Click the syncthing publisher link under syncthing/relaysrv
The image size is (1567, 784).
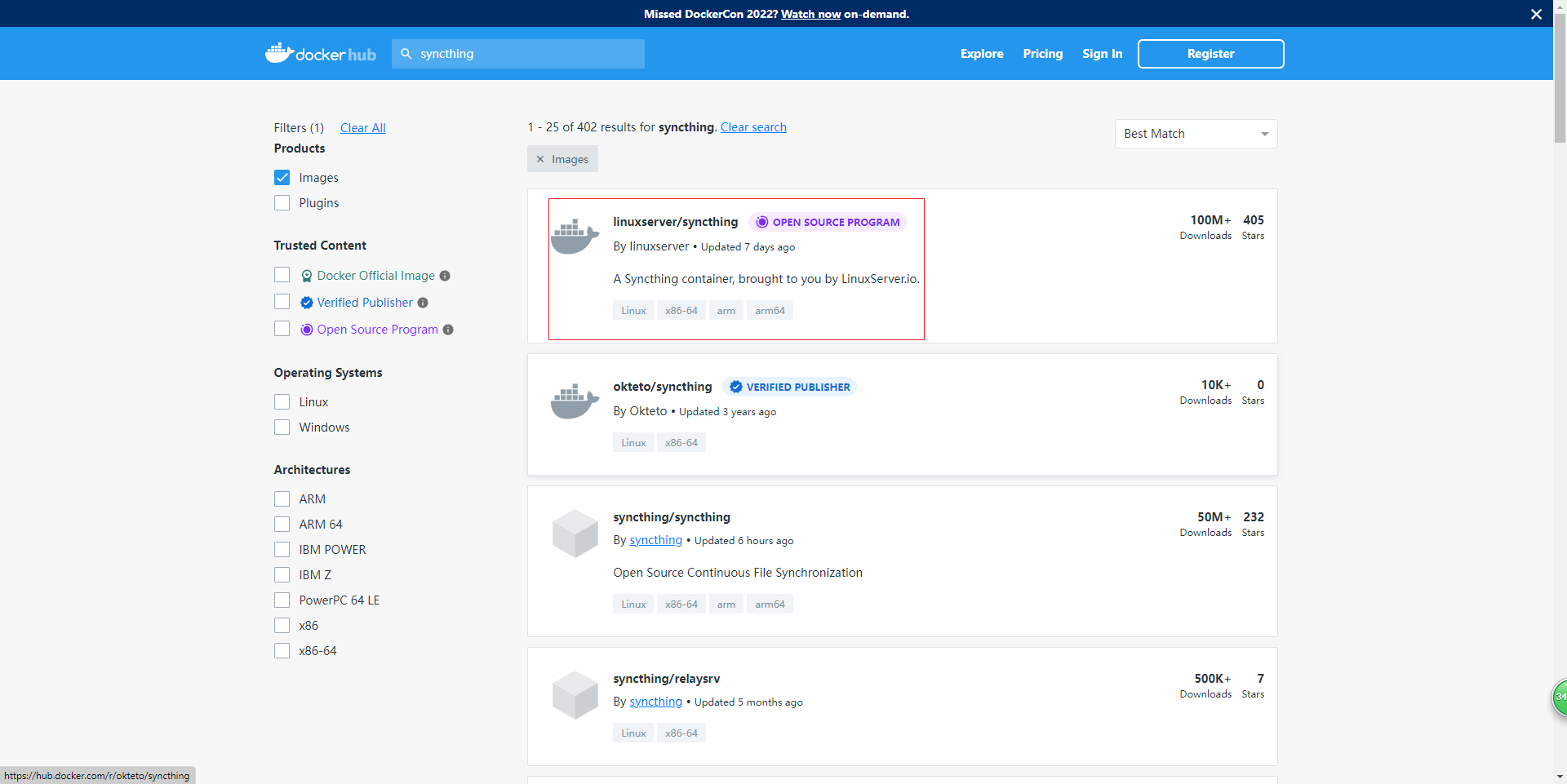point(656,702)
